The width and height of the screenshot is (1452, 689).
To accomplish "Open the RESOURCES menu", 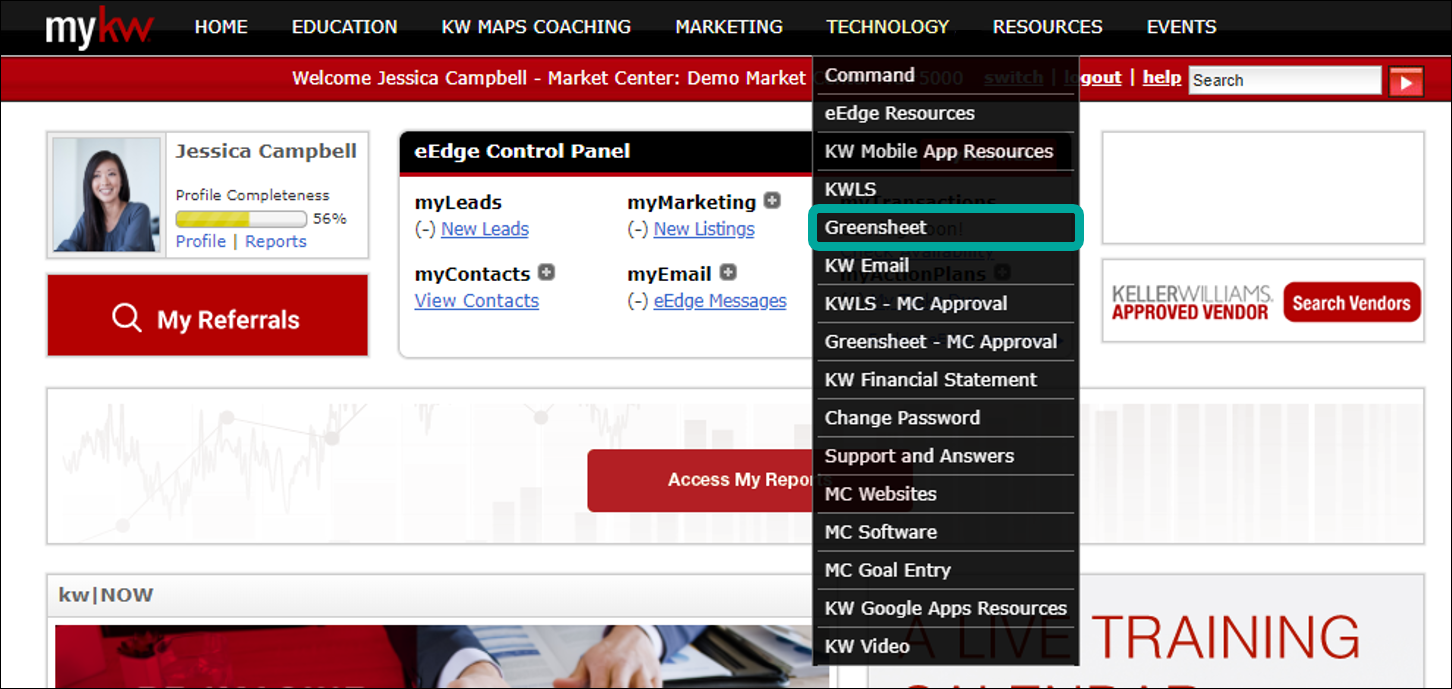I will point(1048,27).
